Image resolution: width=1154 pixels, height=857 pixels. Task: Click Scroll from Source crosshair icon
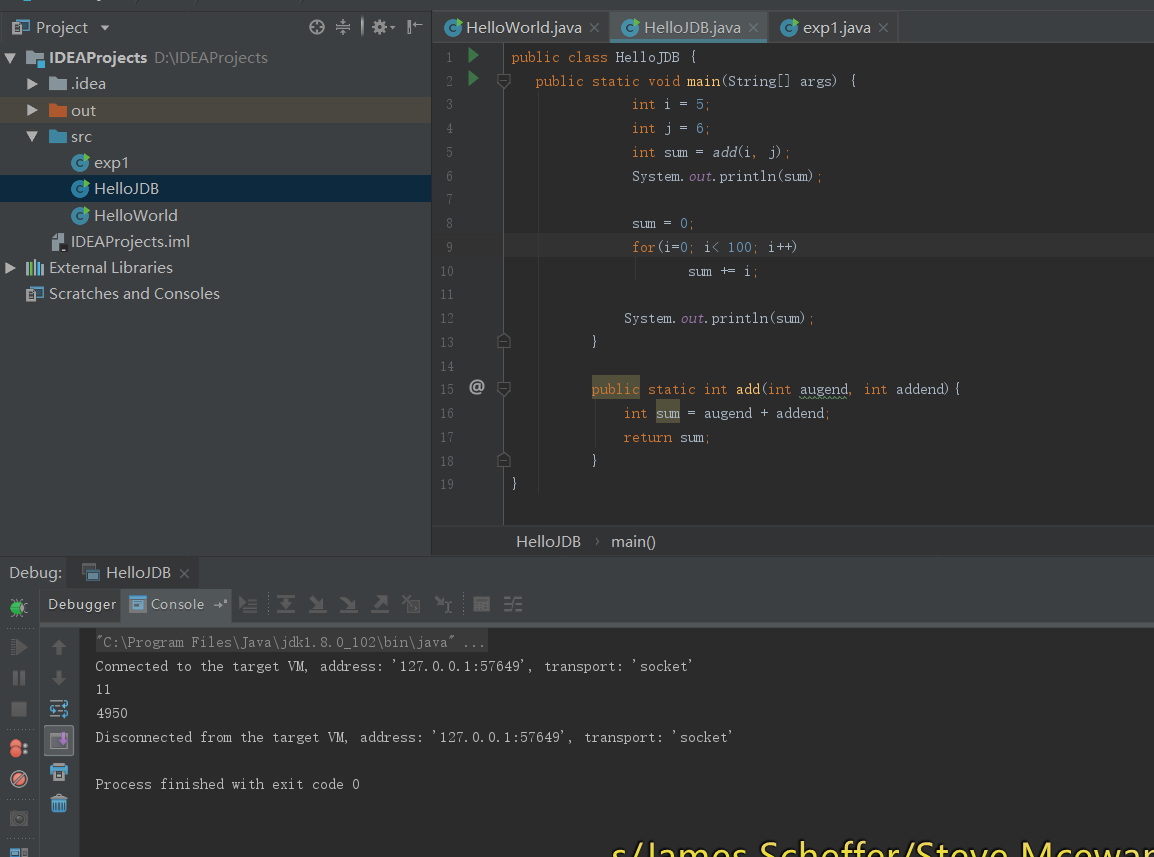(x=316, y=27)
